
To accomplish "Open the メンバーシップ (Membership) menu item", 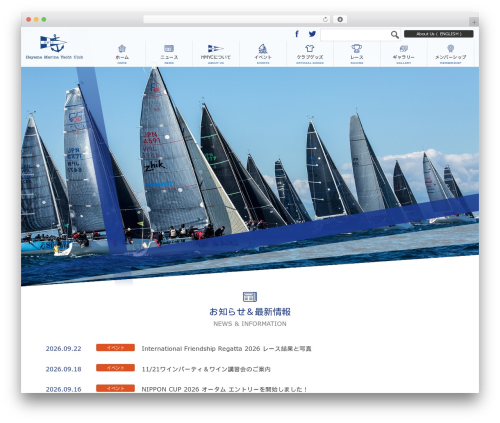I will [x=451, y=54].
